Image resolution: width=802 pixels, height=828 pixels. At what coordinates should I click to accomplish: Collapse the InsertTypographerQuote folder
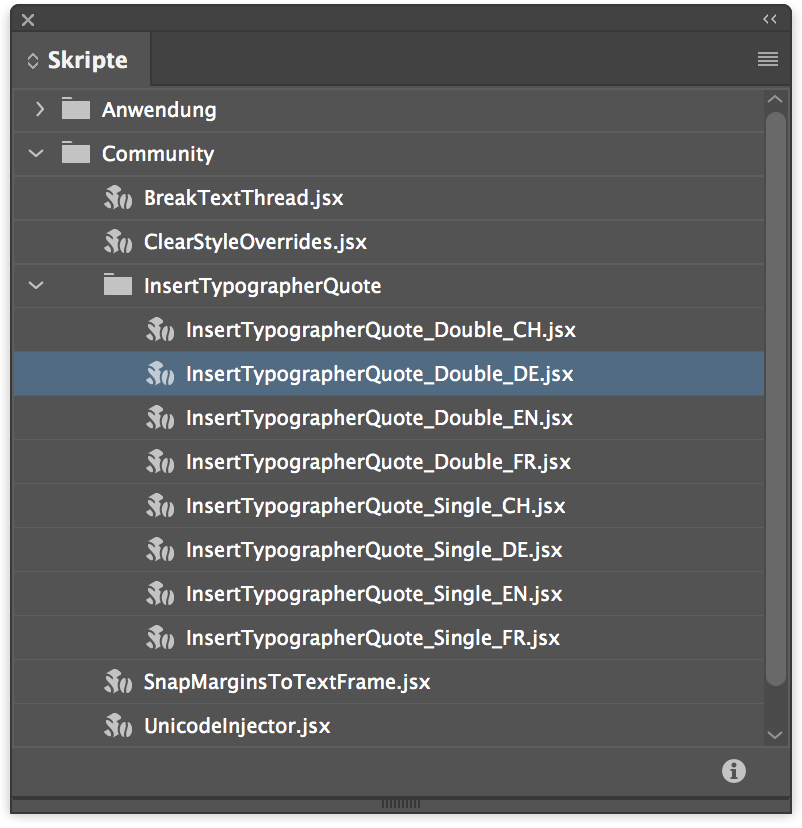36,285
